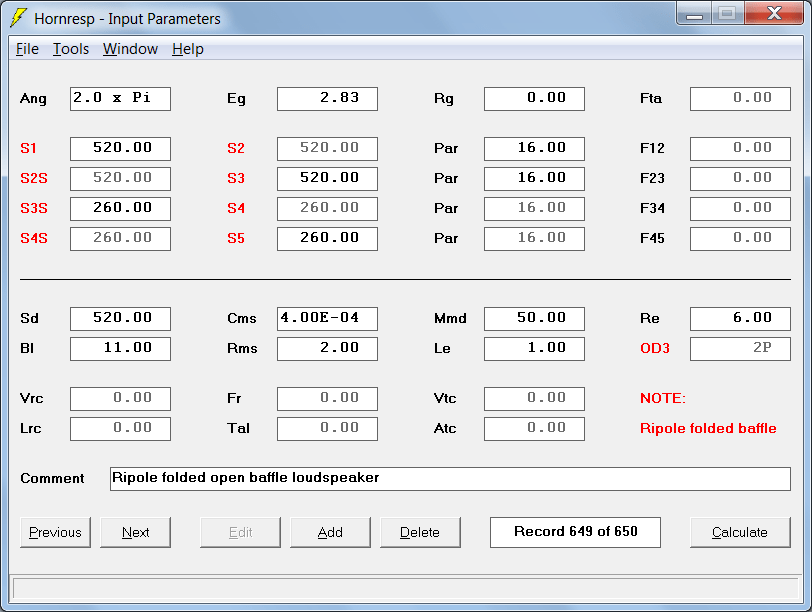
Task: Select the Ang field showing 2.0 x Pi
Action: (x=120, y=99)
